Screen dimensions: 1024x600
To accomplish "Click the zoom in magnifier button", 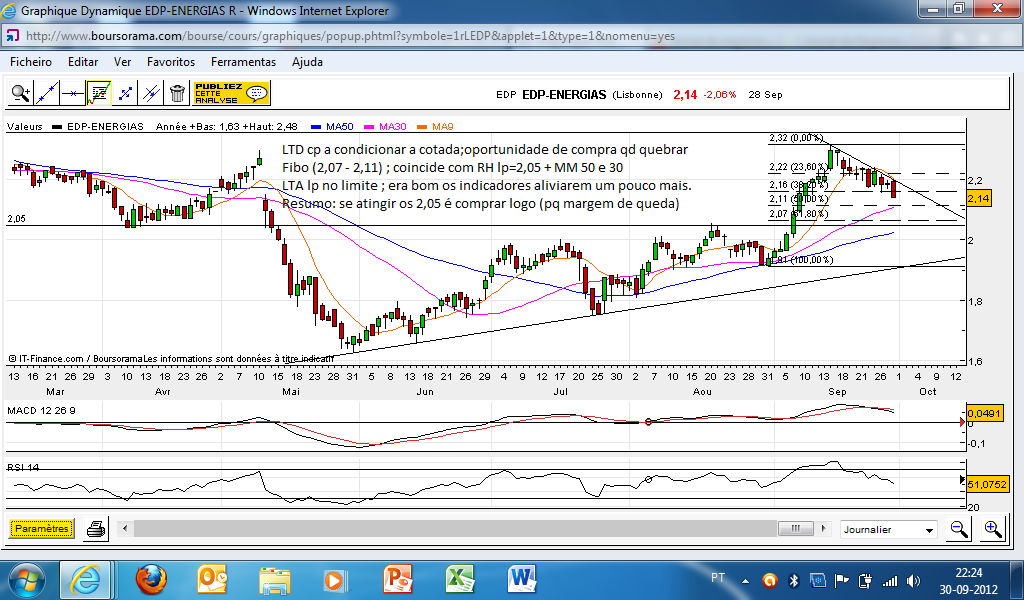I will point(993,529).
